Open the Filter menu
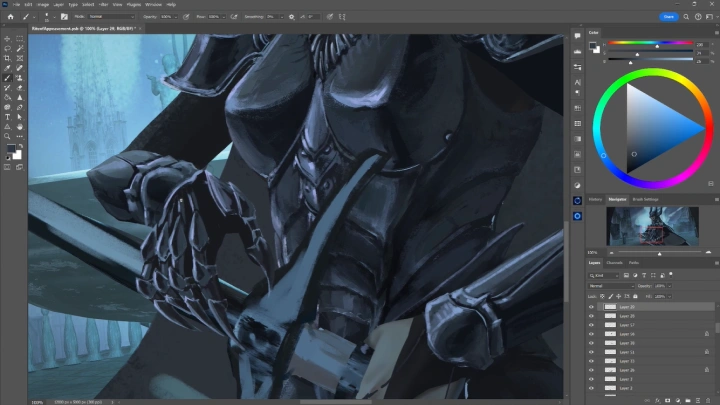Image resolution: width=720 pixels, height=405 pixels. (x=103, y=5)
